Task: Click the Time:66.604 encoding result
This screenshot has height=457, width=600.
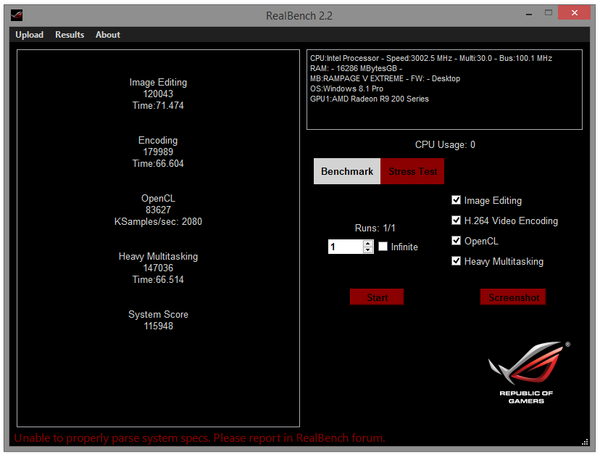Action: point(158,163)
